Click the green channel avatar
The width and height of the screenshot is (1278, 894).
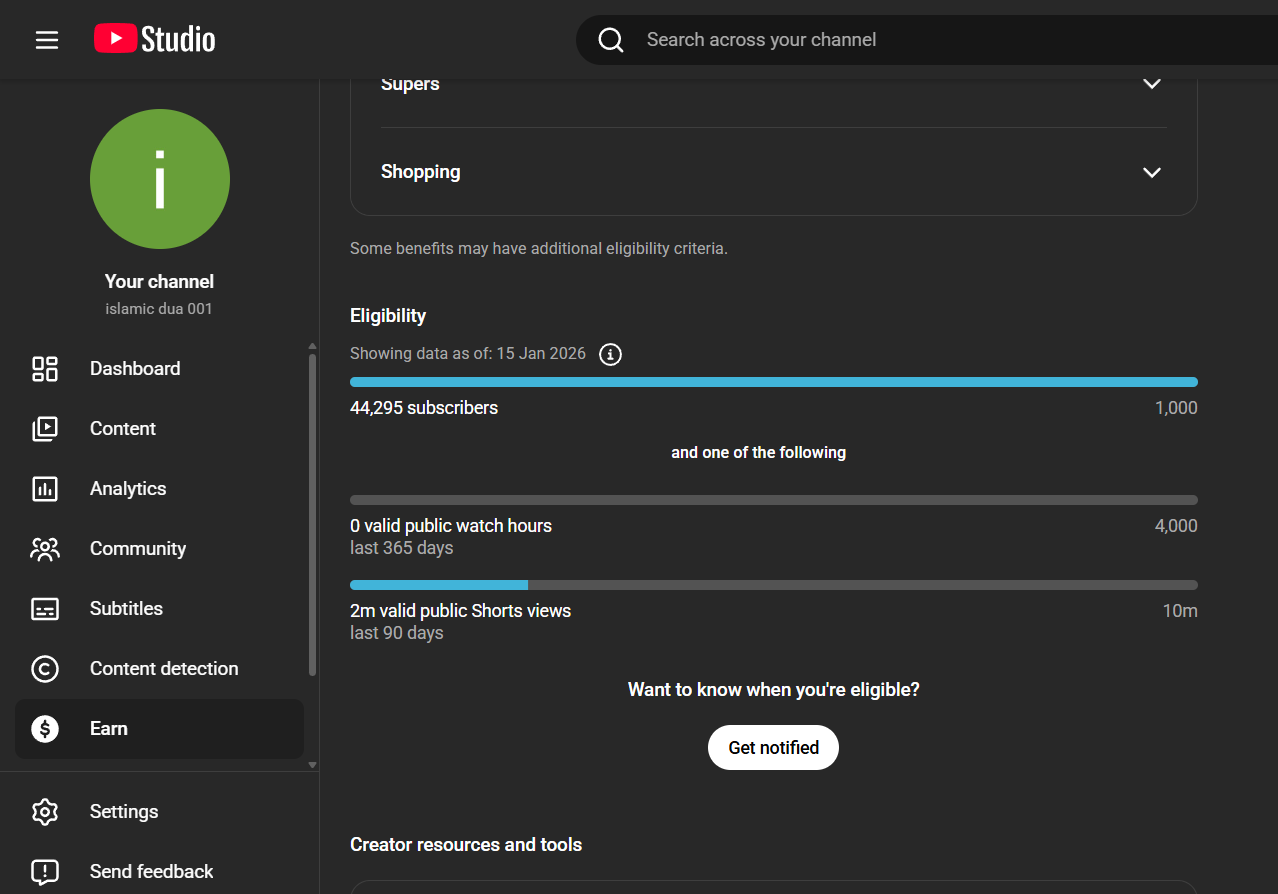pyautogui.click(x=160, y=179)
